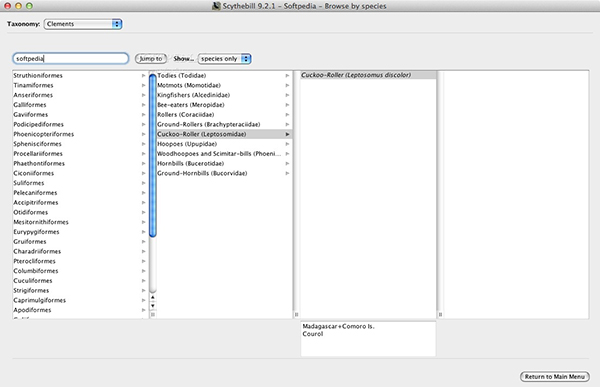Select Todies (Todidae) family
600x387 pixels.
tap(224, 75)
